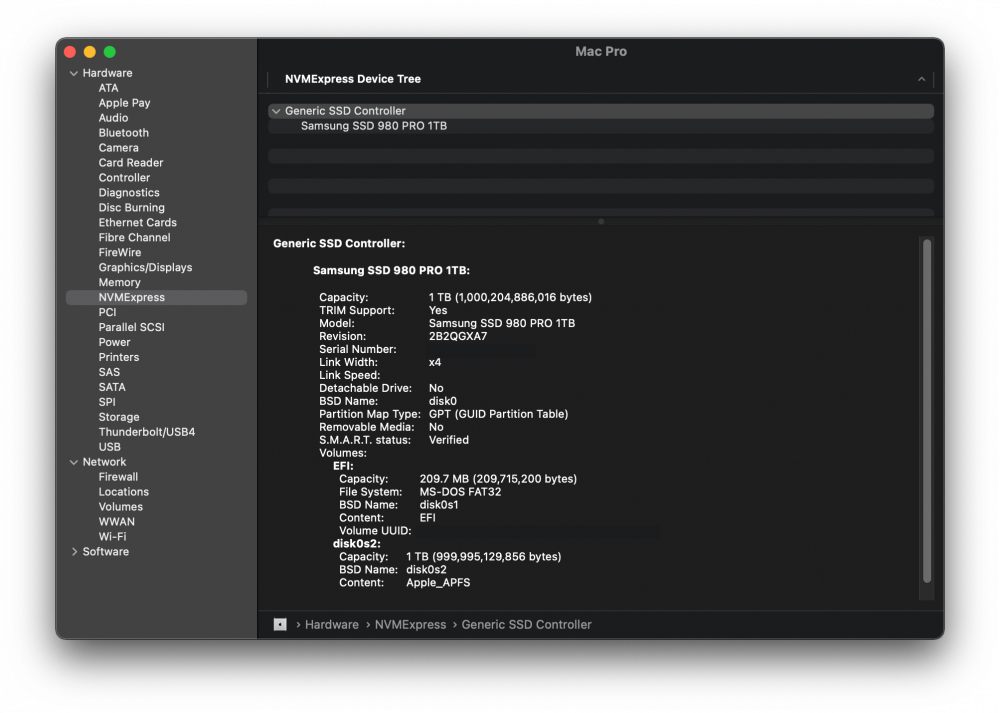The image size is (1000, 713).
Task: Select Storage in the sidebar
Action: coord(119,417)
